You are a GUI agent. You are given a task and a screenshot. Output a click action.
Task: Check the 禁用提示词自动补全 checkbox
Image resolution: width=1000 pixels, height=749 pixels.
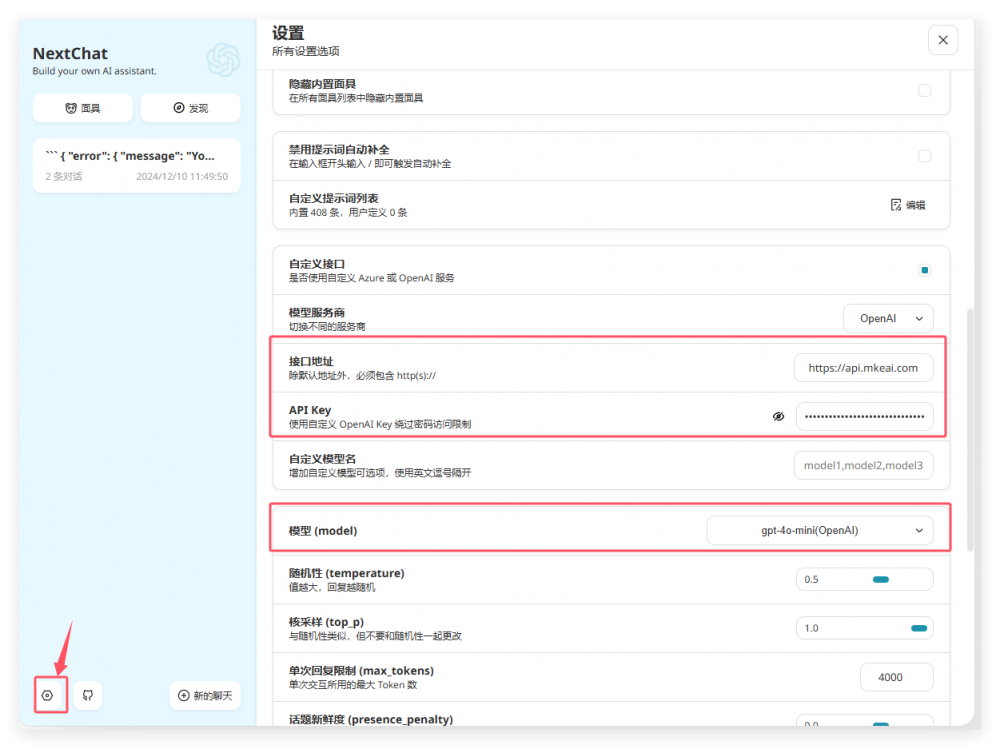[x=924, y=156]
